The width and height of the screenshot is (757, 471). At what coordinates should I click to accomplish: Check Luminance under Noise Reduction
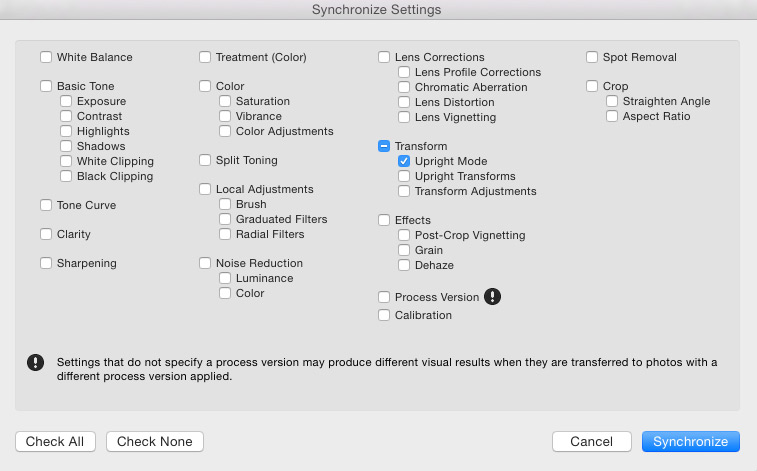pos(224,278)
